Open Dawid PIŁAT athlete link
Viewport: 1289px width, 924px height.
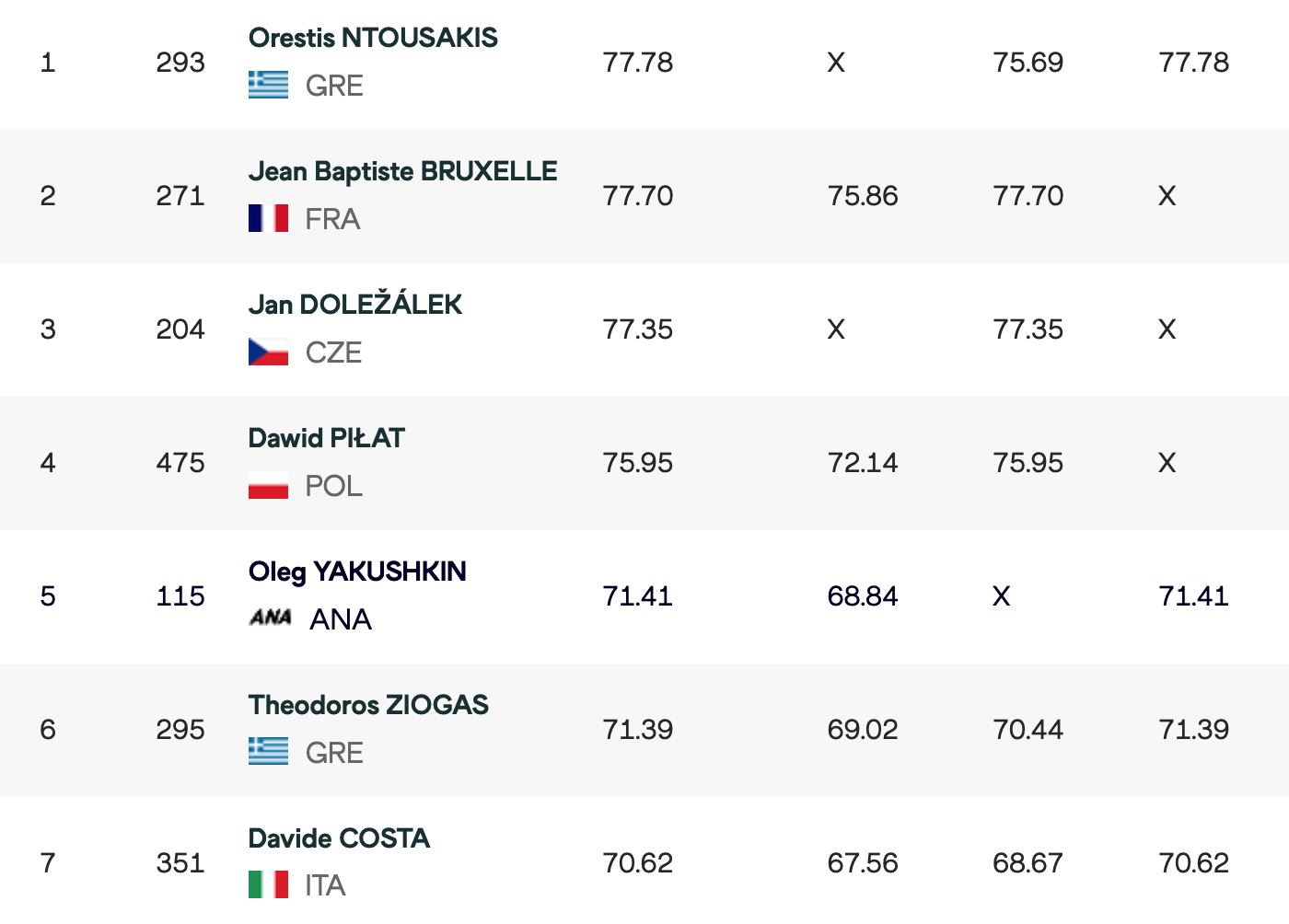coord(327,438)
